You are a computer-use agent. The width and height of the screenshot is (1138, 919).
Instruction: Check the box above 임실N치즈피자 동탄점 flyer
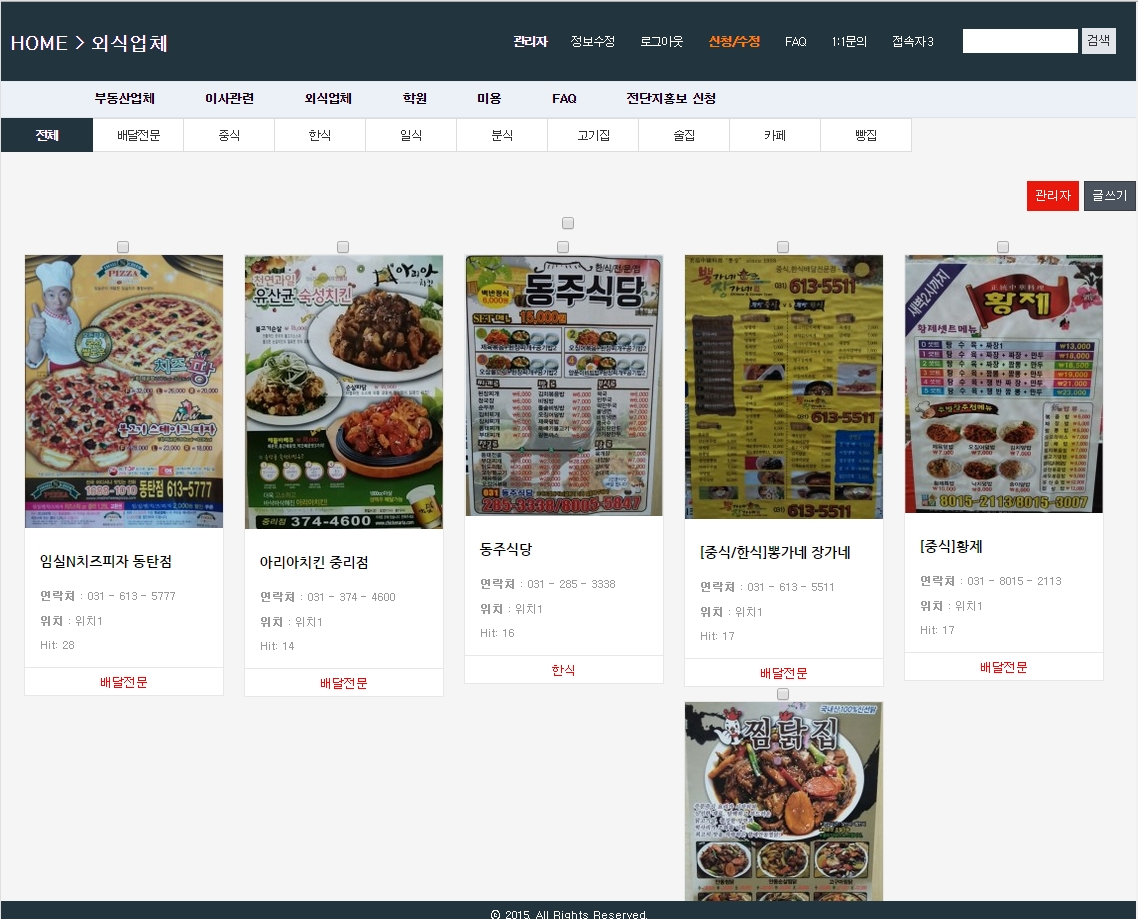[123, 247]
